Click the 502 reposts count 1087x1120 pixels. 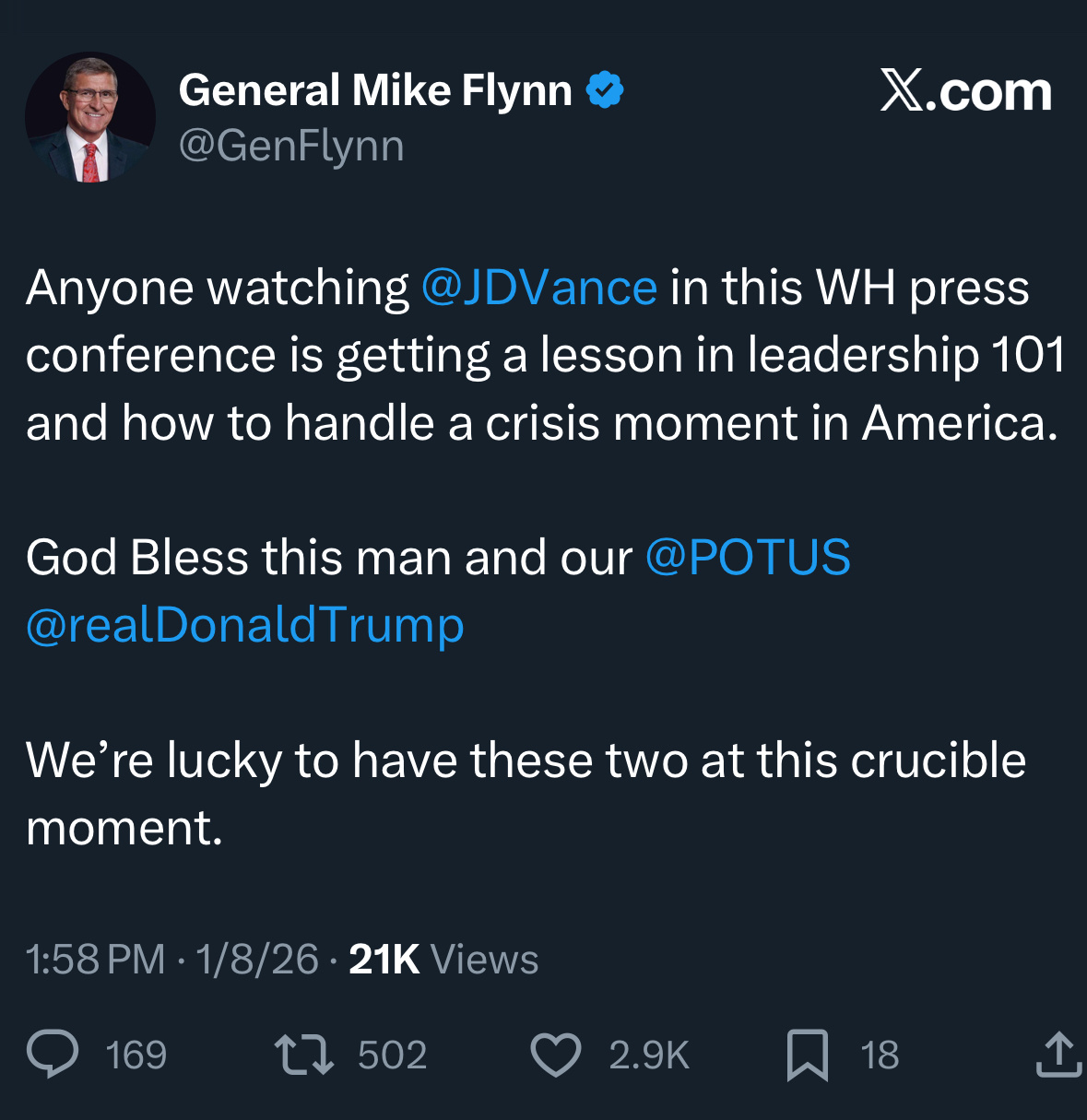(x=393, y=1055)
